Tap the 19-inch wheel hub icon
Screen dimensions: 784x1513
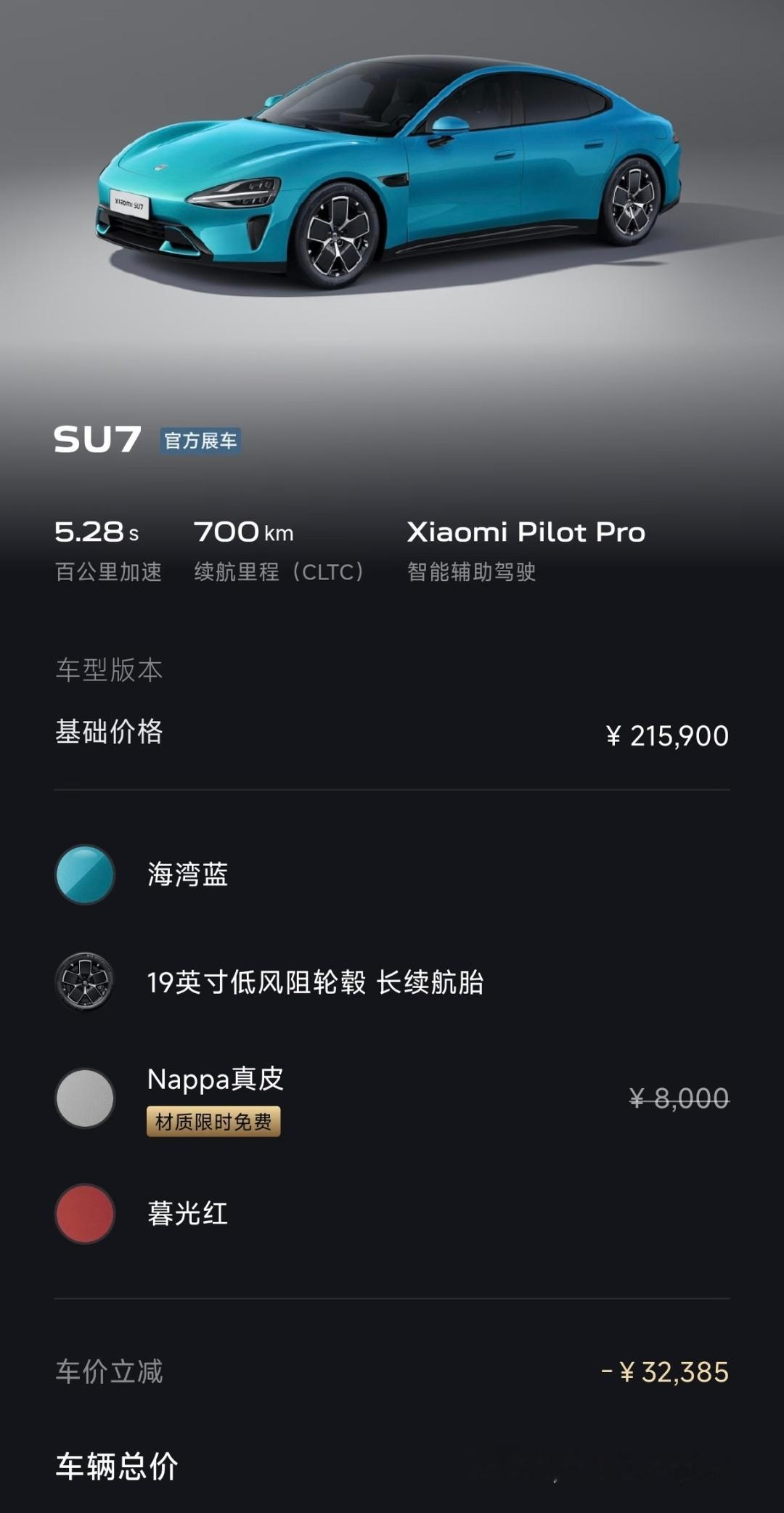click(85, 982)
